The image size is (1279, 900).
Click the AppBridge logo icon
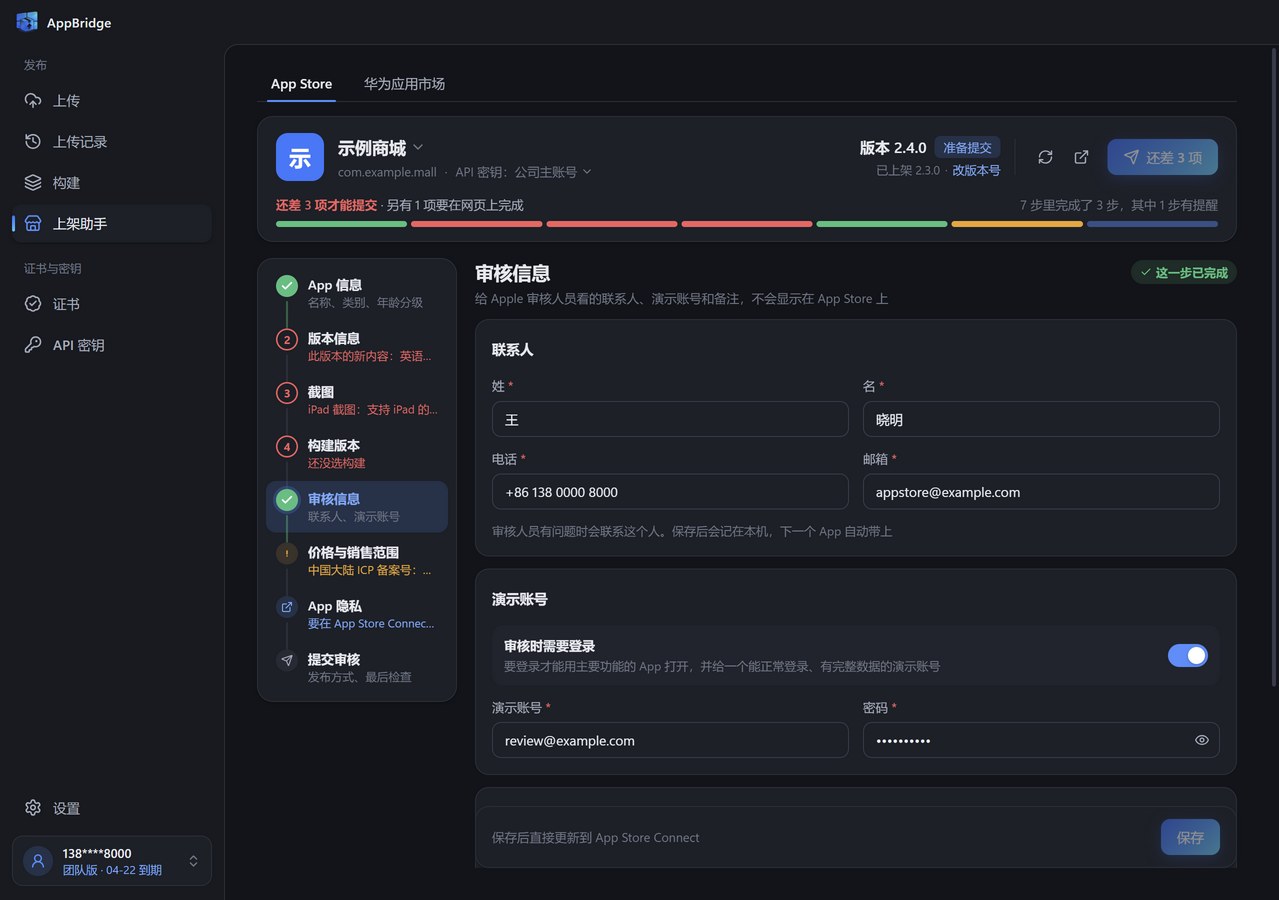click(27, 22)
